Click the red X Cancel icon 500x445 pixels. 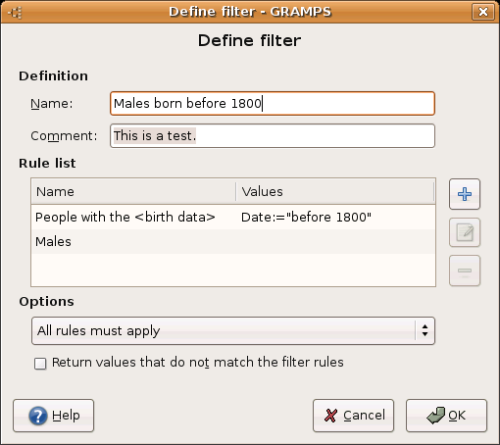(331, 416)
